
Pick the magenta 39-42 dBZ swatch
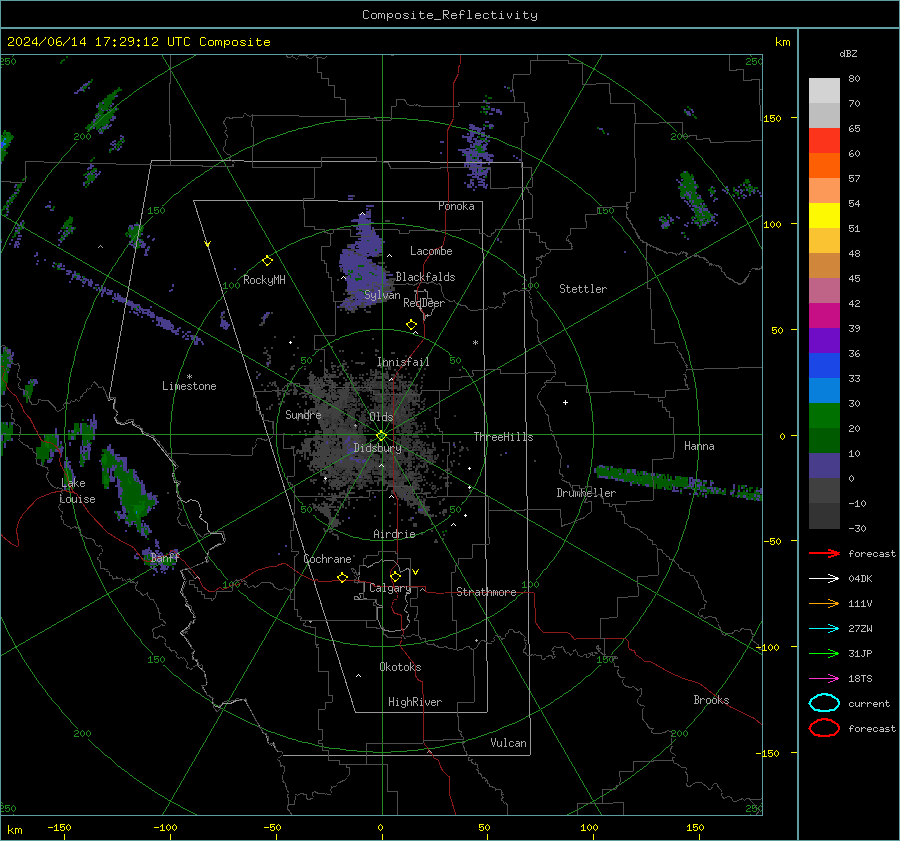824,315
